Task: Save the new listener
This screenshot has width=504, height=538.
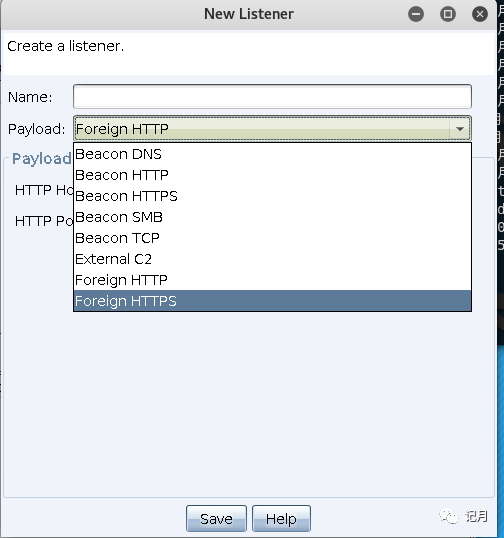Action: 216,518
